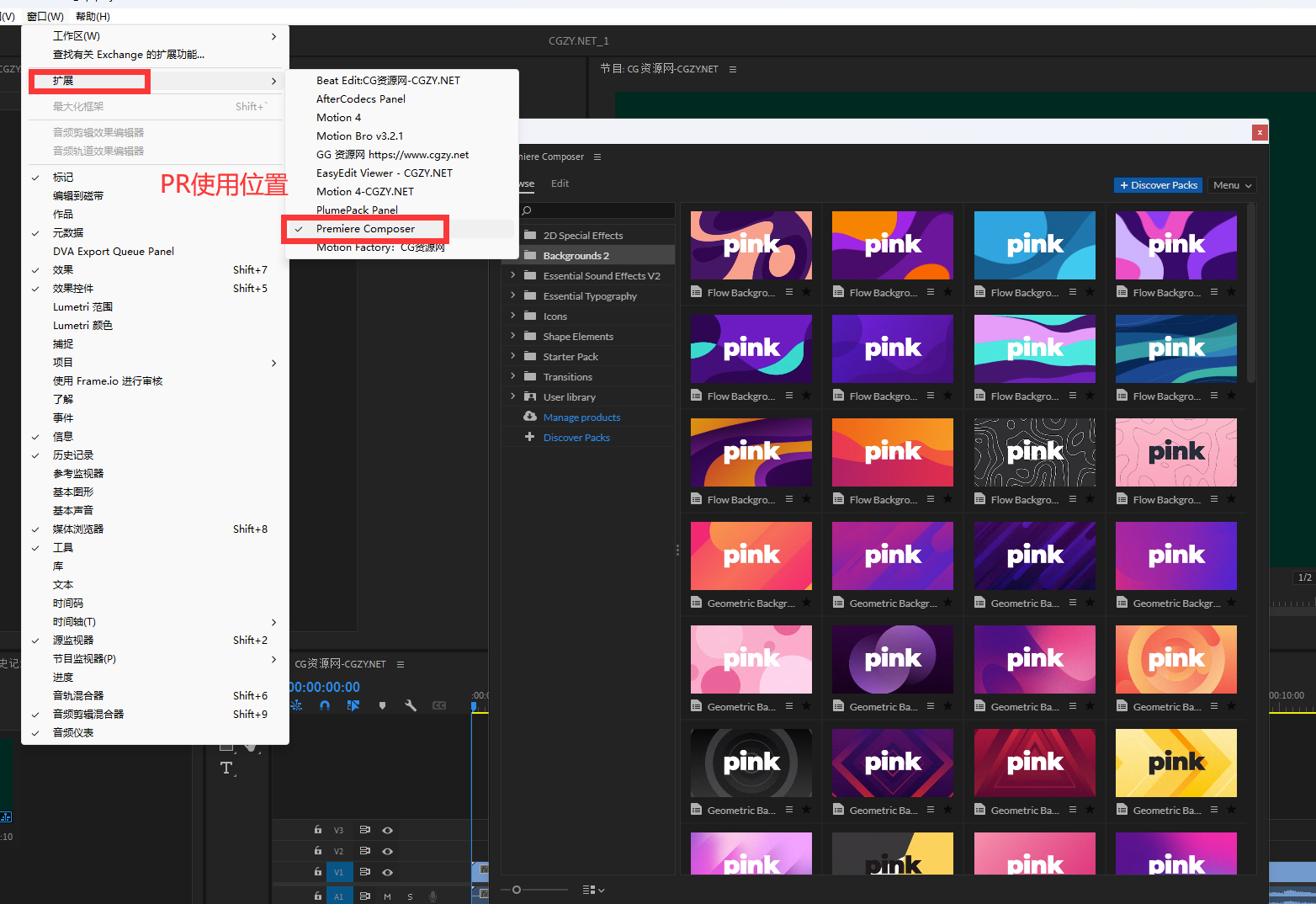
Task: Select the Type tool
Action: 226,768
